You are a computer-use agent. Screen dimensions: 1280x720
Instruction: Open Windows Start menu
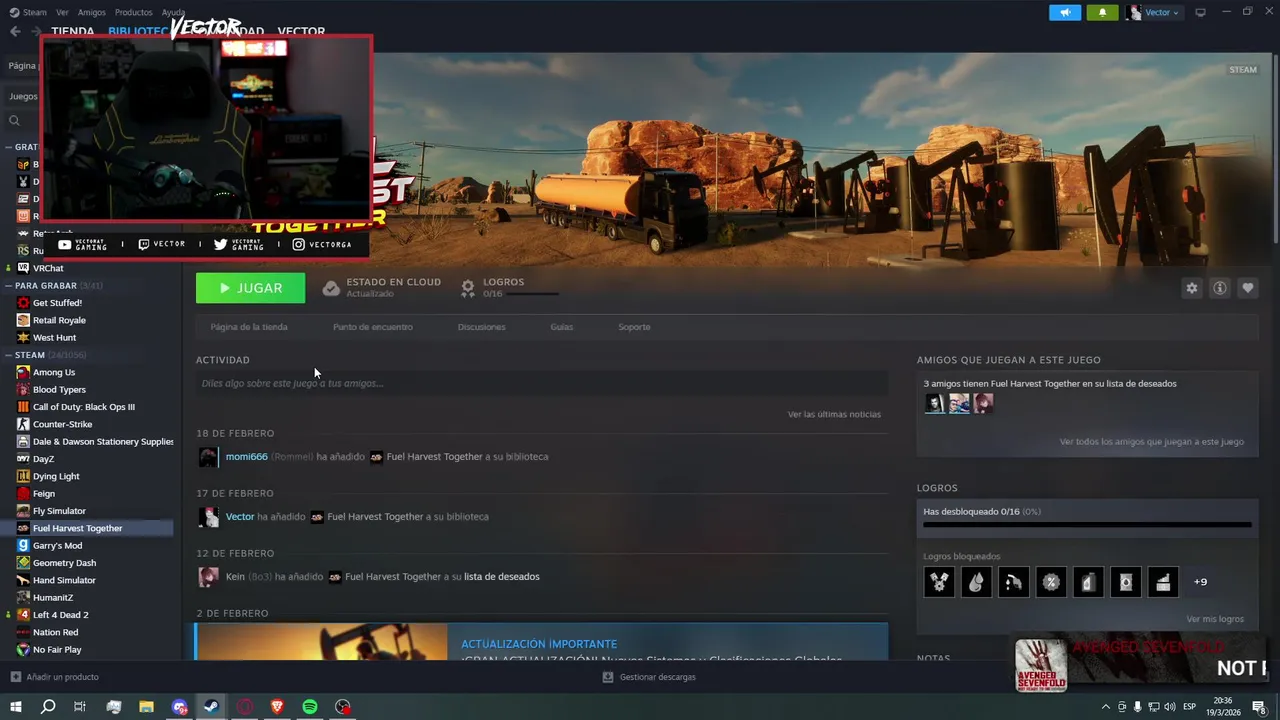coord(15,707)
